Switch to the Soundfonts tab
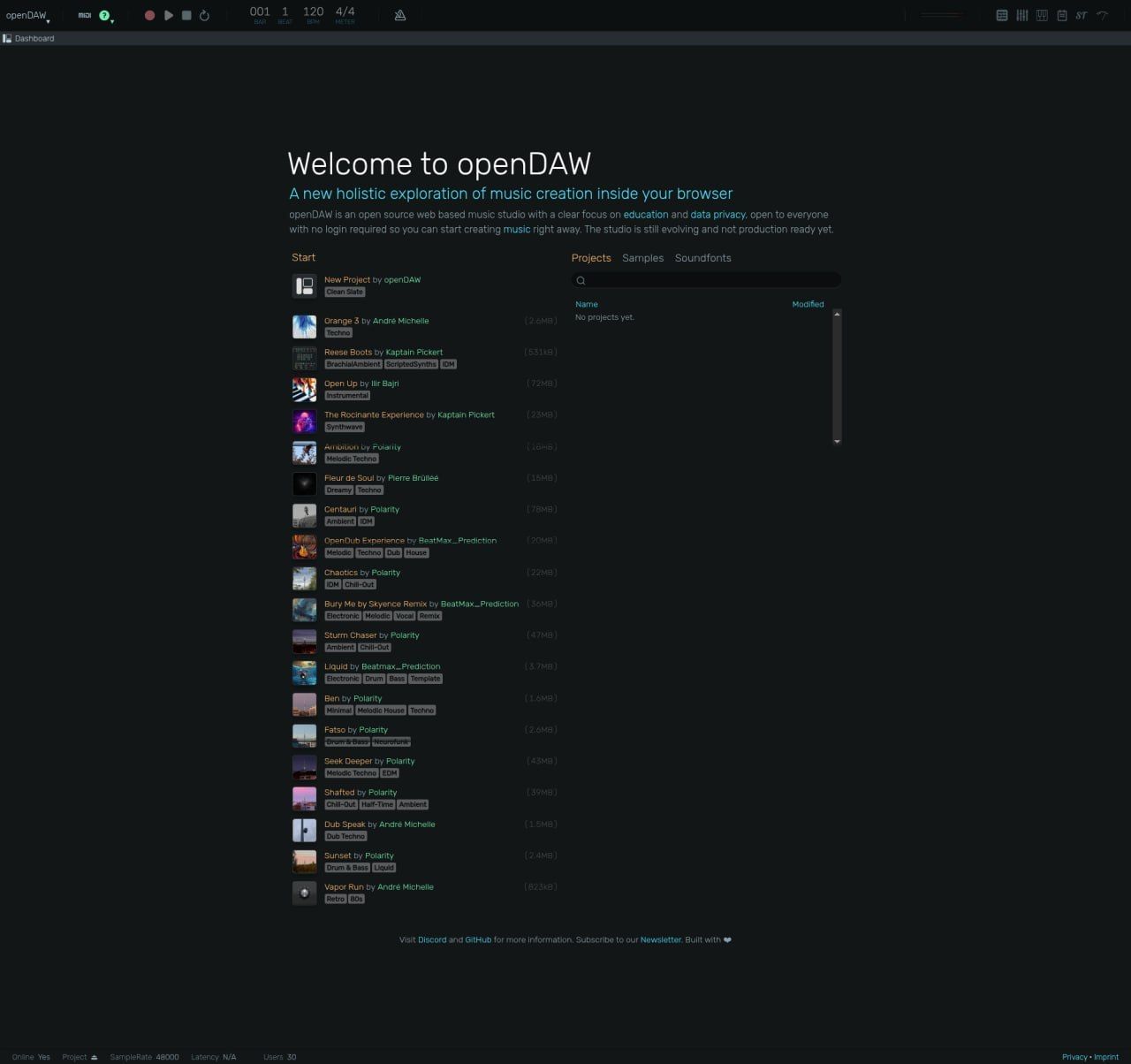 coord(703,258)
